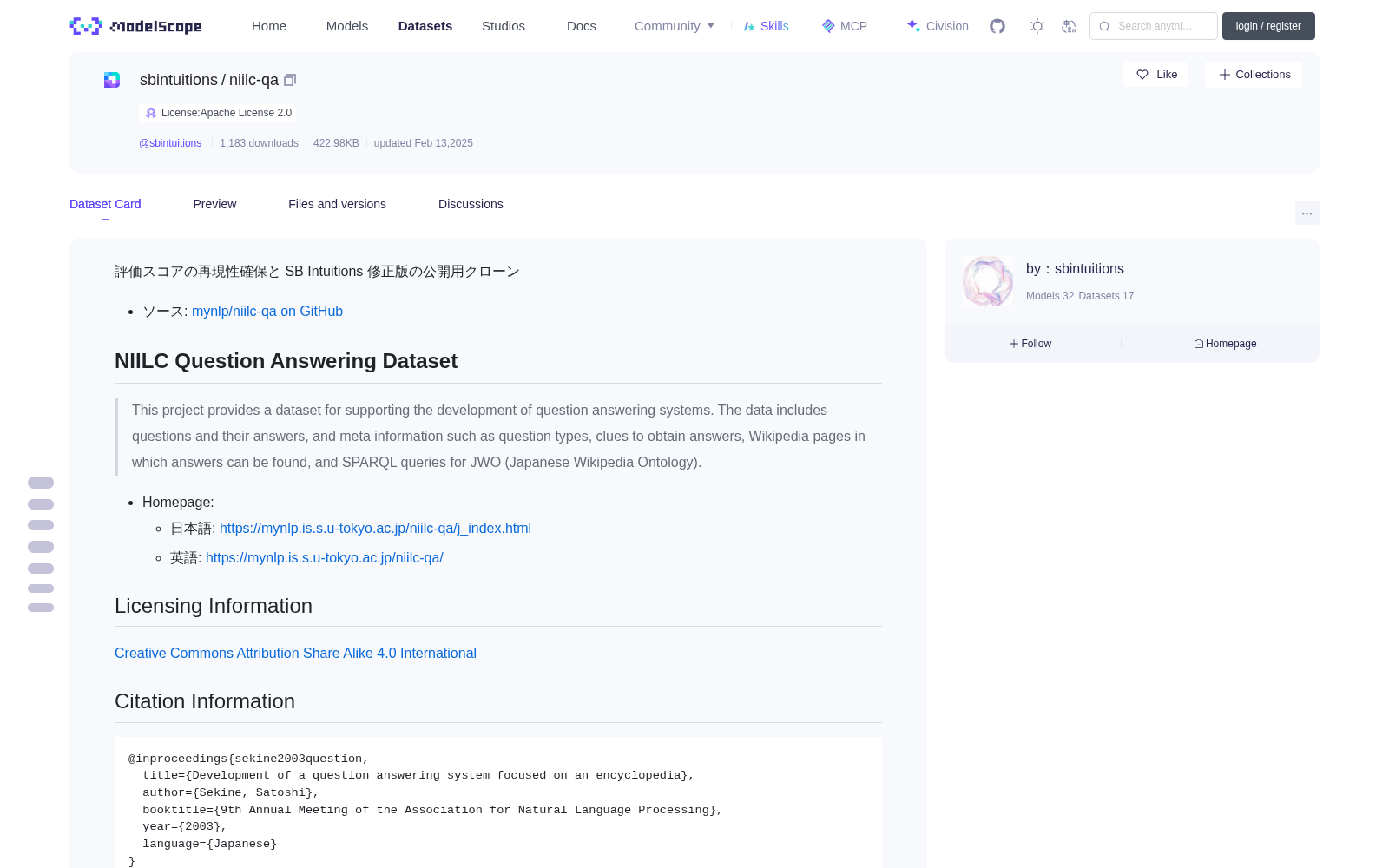The width and height of the screenshot is (1389, 868).
Task: Toggle the light/dark theme sun icon
Action: click(x=1037, y=26)
